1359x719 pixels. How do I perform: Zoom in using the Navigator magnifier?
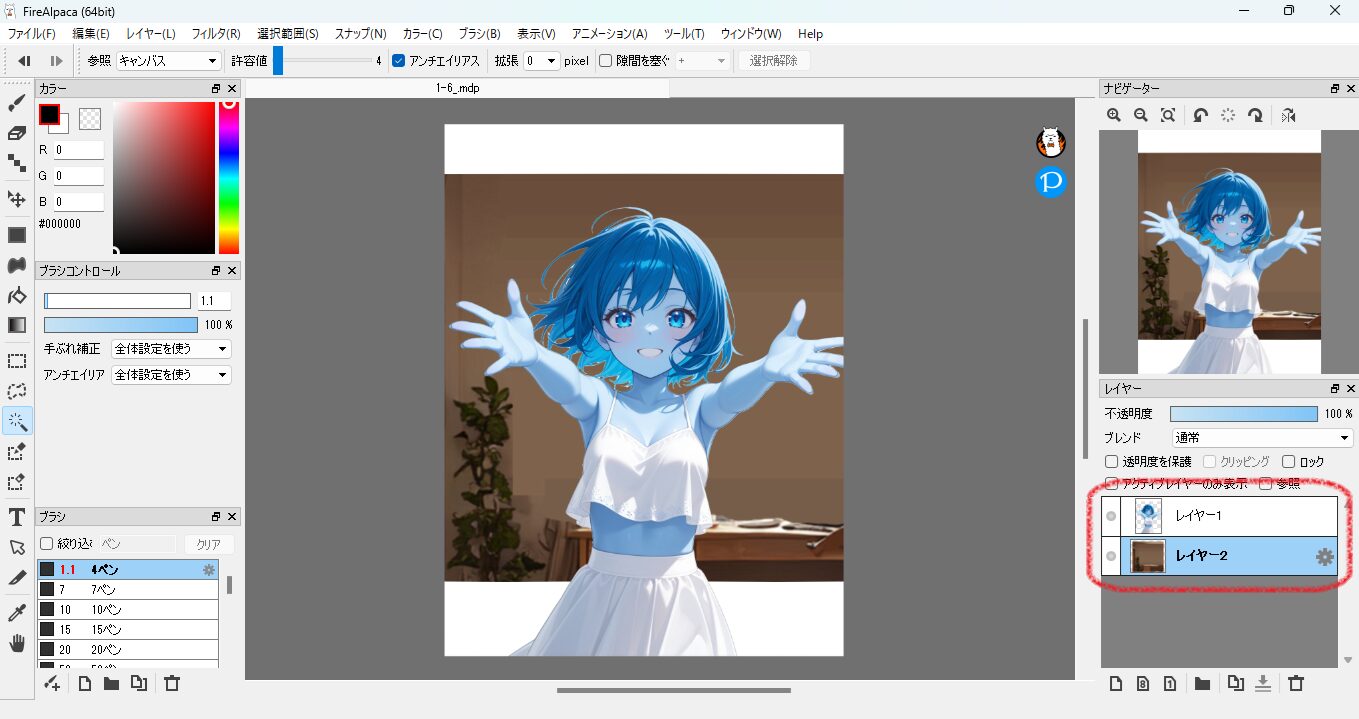1114,115
